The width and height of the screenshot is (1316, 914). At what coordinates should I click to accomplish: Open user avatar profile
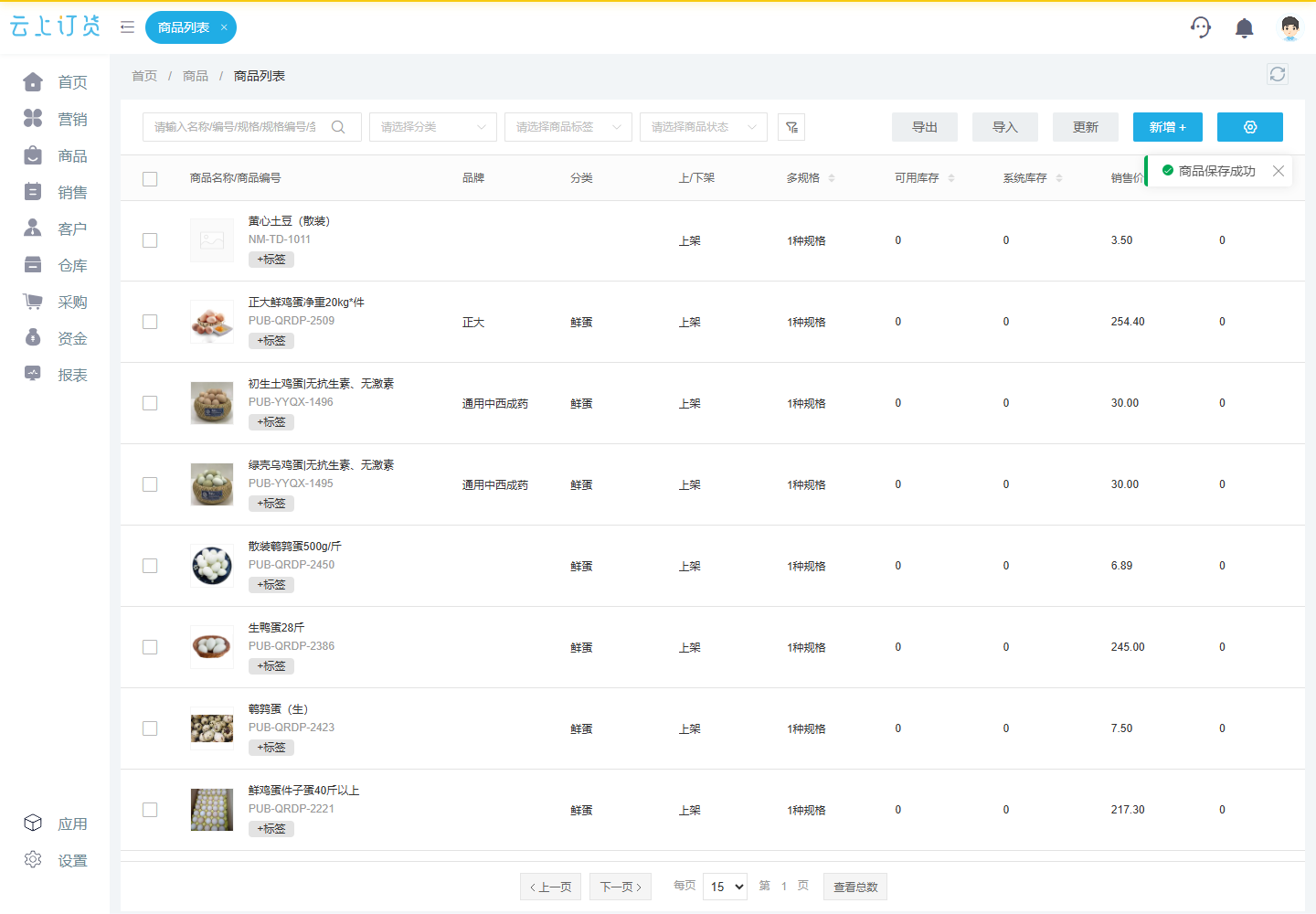pos(1289,27)
